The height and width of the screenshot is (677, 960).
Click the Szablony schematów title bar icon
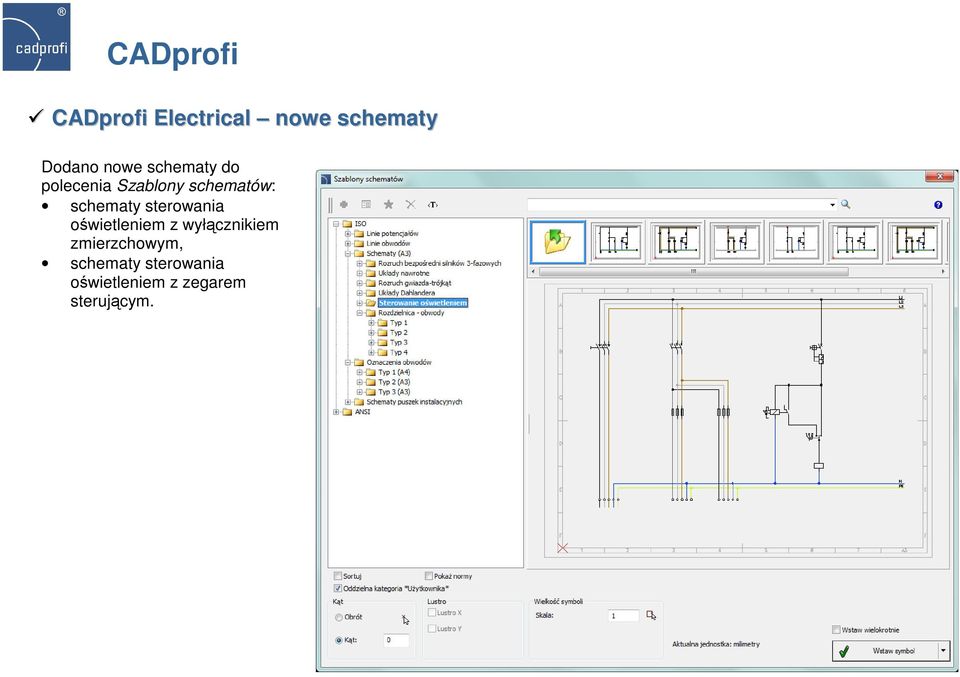click(x=326, y=179)
